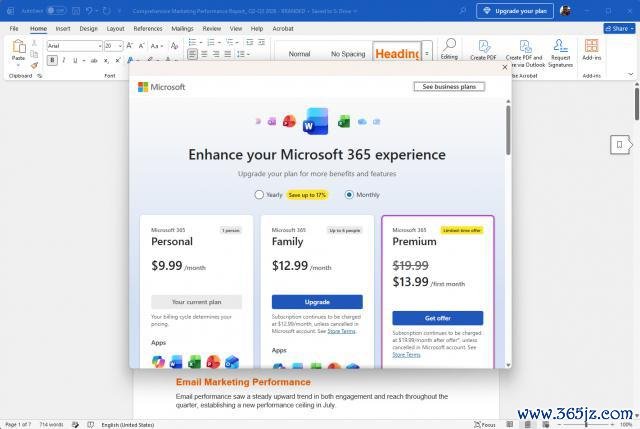640x429 pixels.
Task: Click the Numbering list icon
Action: (x=211, y=42)
